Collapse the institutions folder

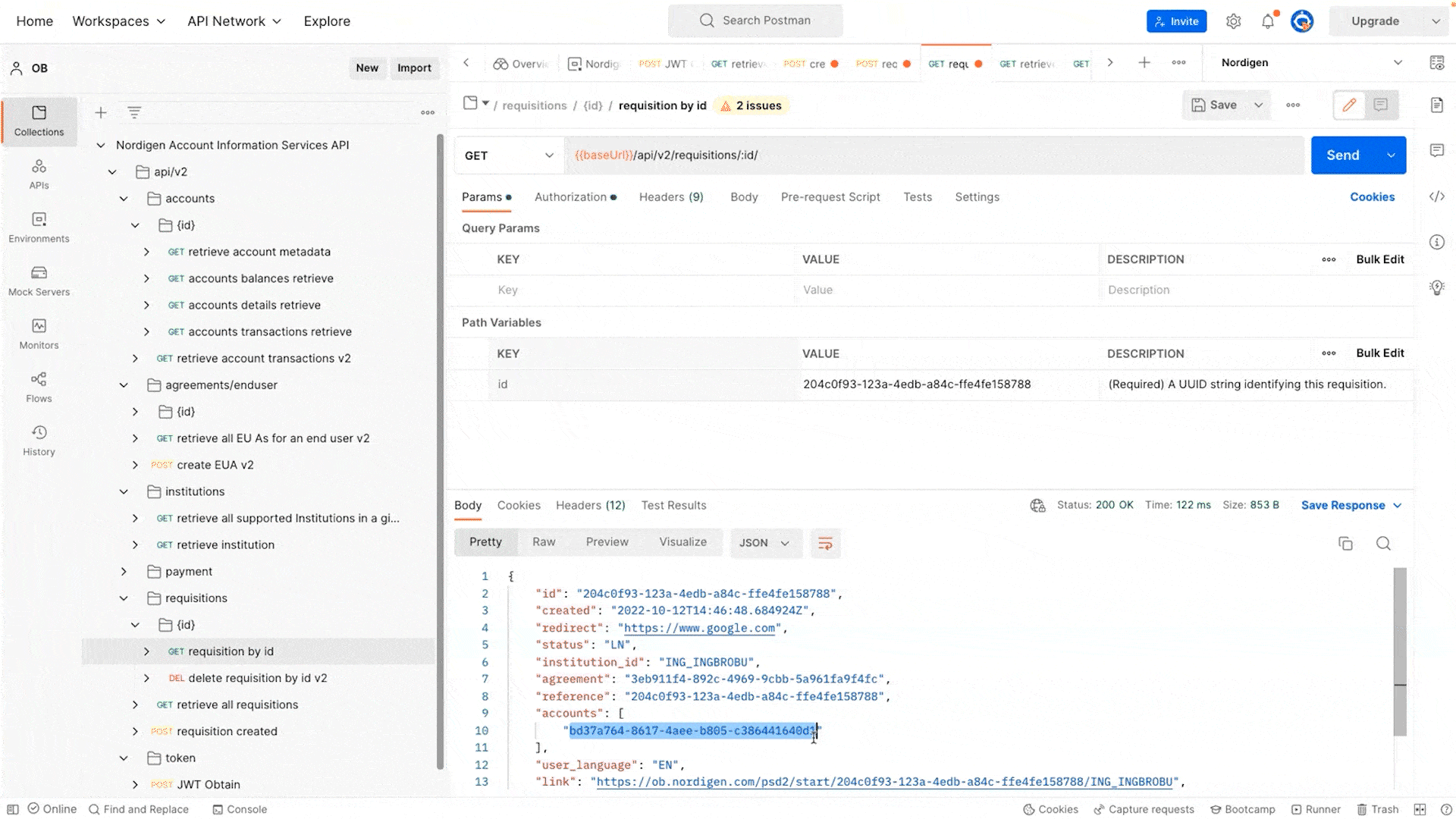click(x=124, y=491)
